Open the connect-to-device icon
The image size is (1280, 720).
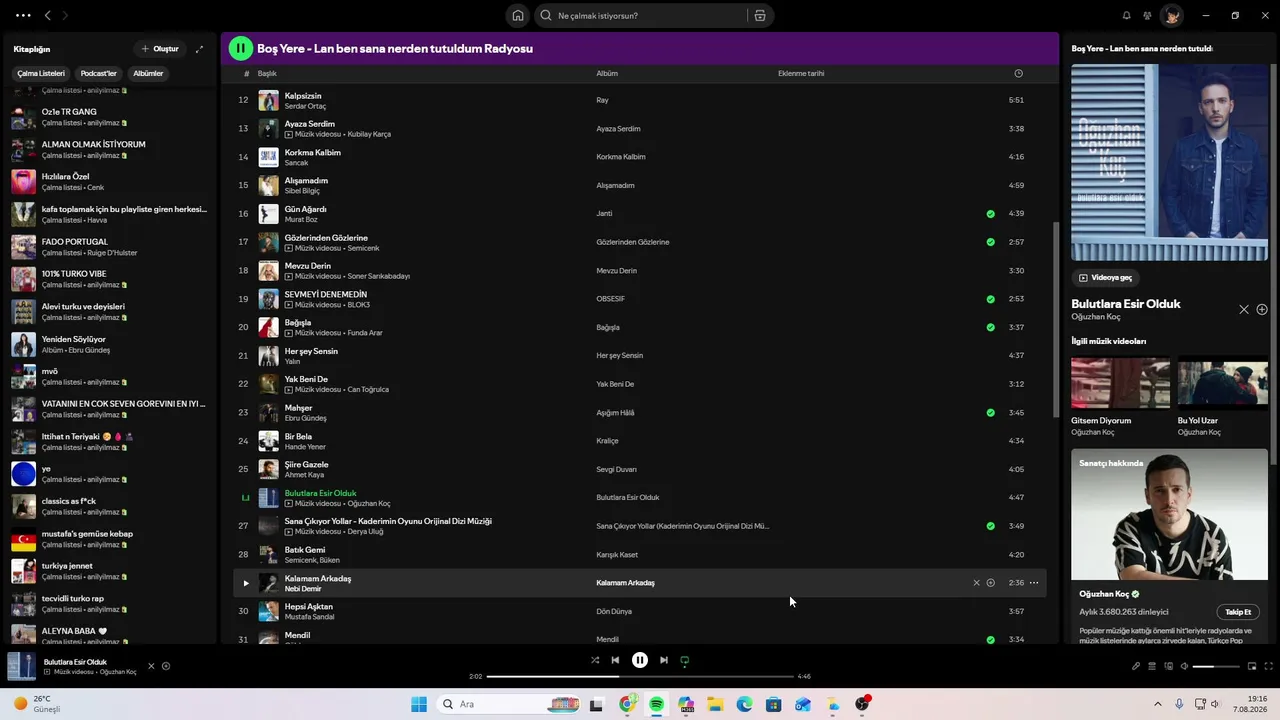click(1168, 666)
